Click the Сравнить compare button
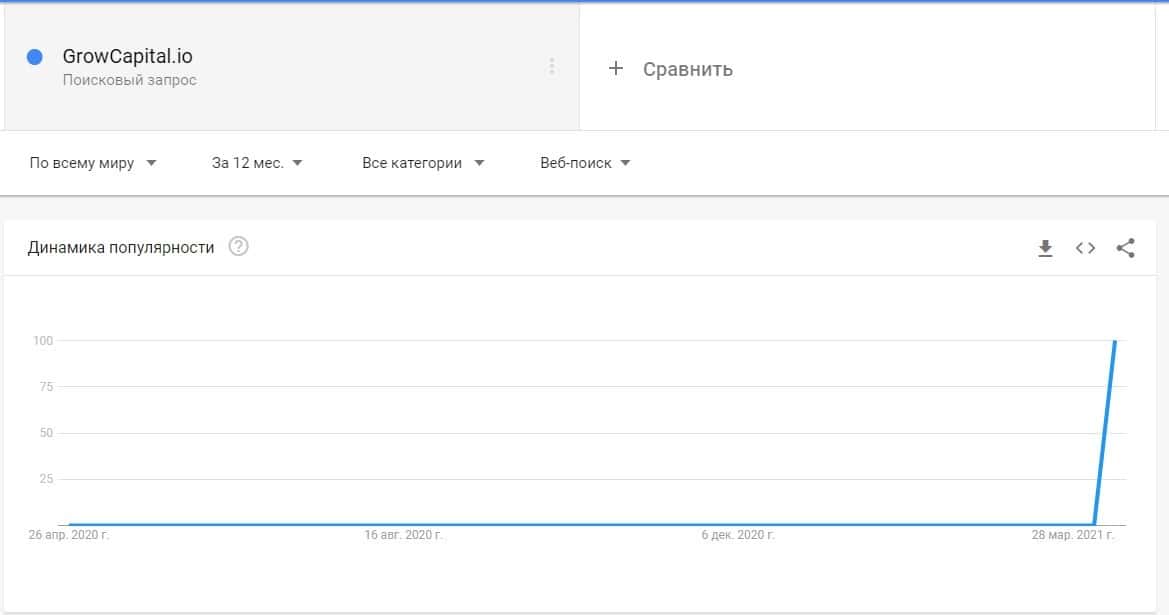The image size is (1169, 615). pos(687,69)
